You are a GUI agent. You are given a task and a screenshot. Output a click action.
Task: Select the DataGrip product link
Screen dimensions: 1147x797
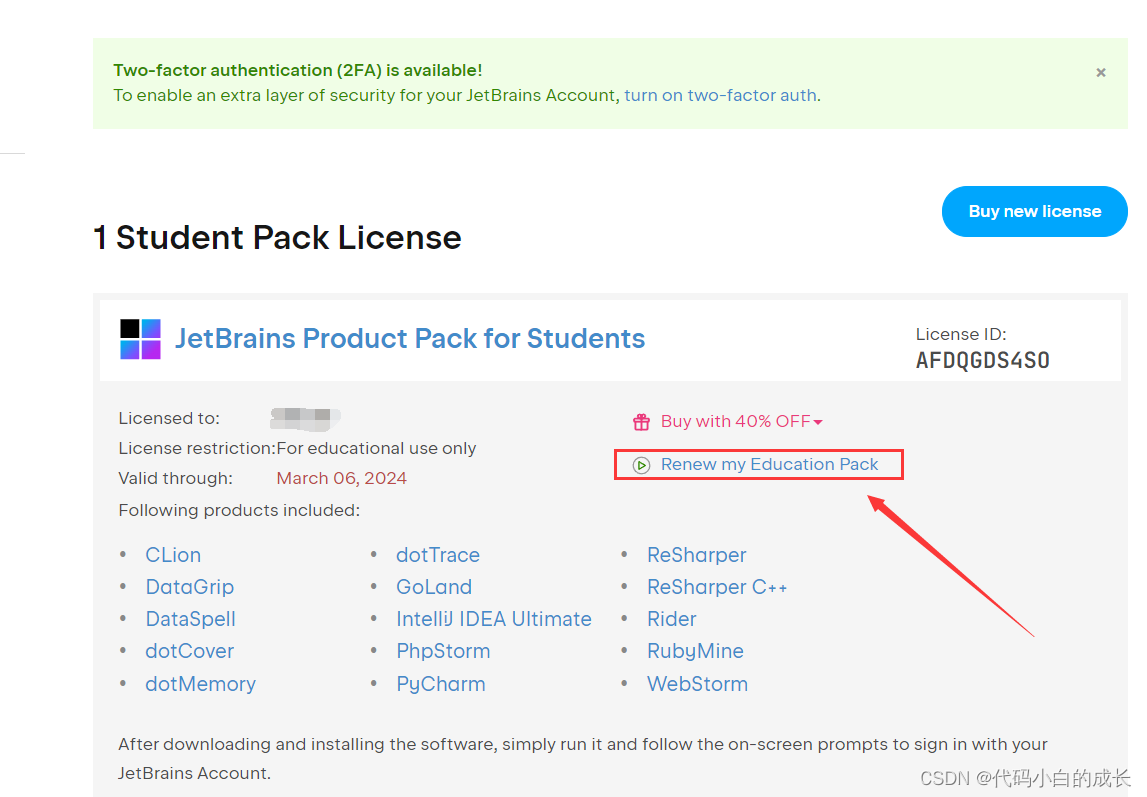(190, 587)
